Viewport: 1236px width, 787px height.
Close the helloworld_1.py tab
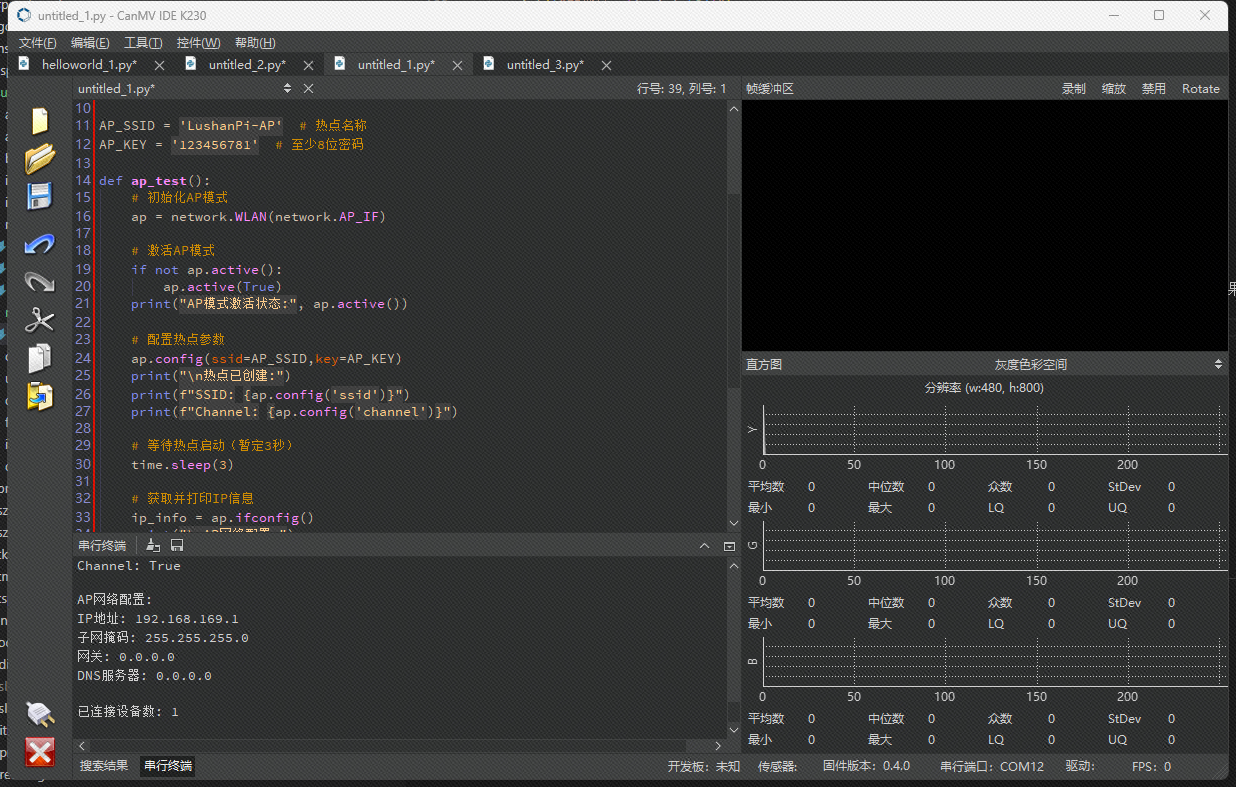(x=159, y=65)
